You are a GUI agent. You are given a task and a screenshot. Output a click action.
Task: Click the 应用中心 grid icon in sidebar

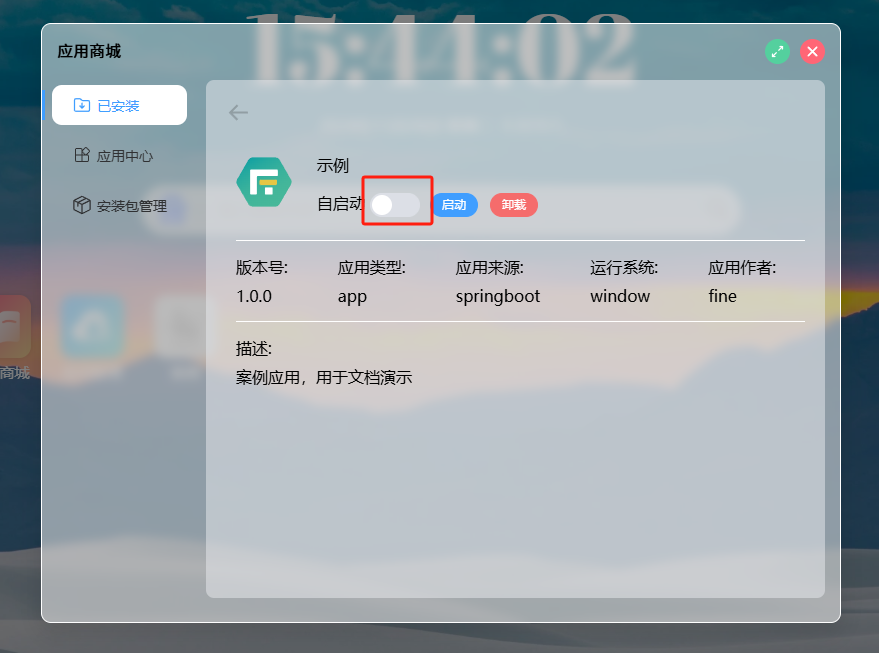[x=81, y=155]
